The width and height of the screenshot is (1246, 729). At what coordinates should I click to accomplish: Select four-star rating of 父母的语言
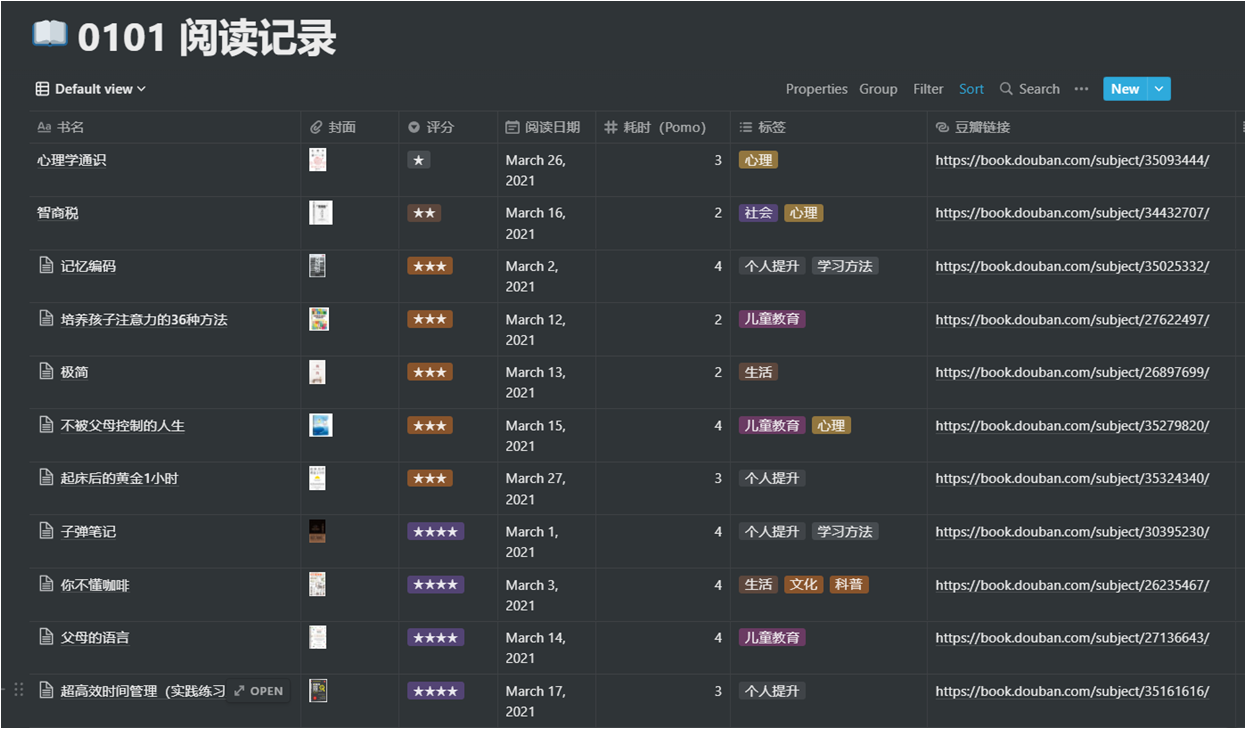pos(436,637)
